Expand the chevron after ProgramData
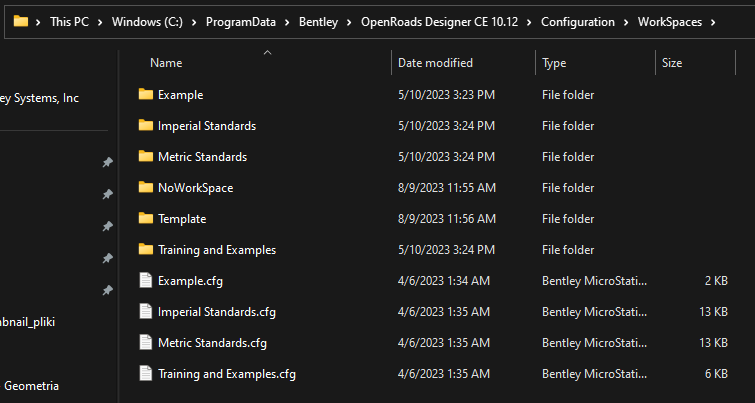The width and height of the screenshot is (755, 403). click(x=287, y=22)
